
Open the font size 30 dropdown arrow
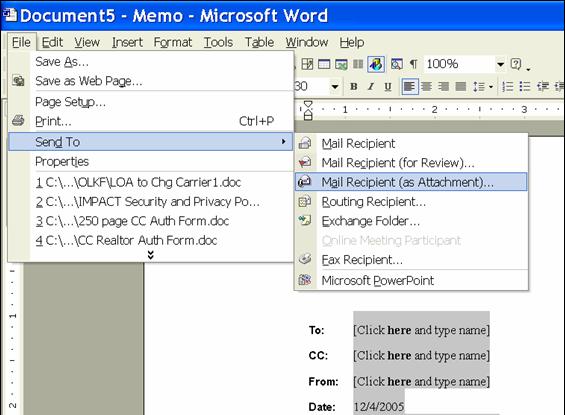[x=335, y=86]
